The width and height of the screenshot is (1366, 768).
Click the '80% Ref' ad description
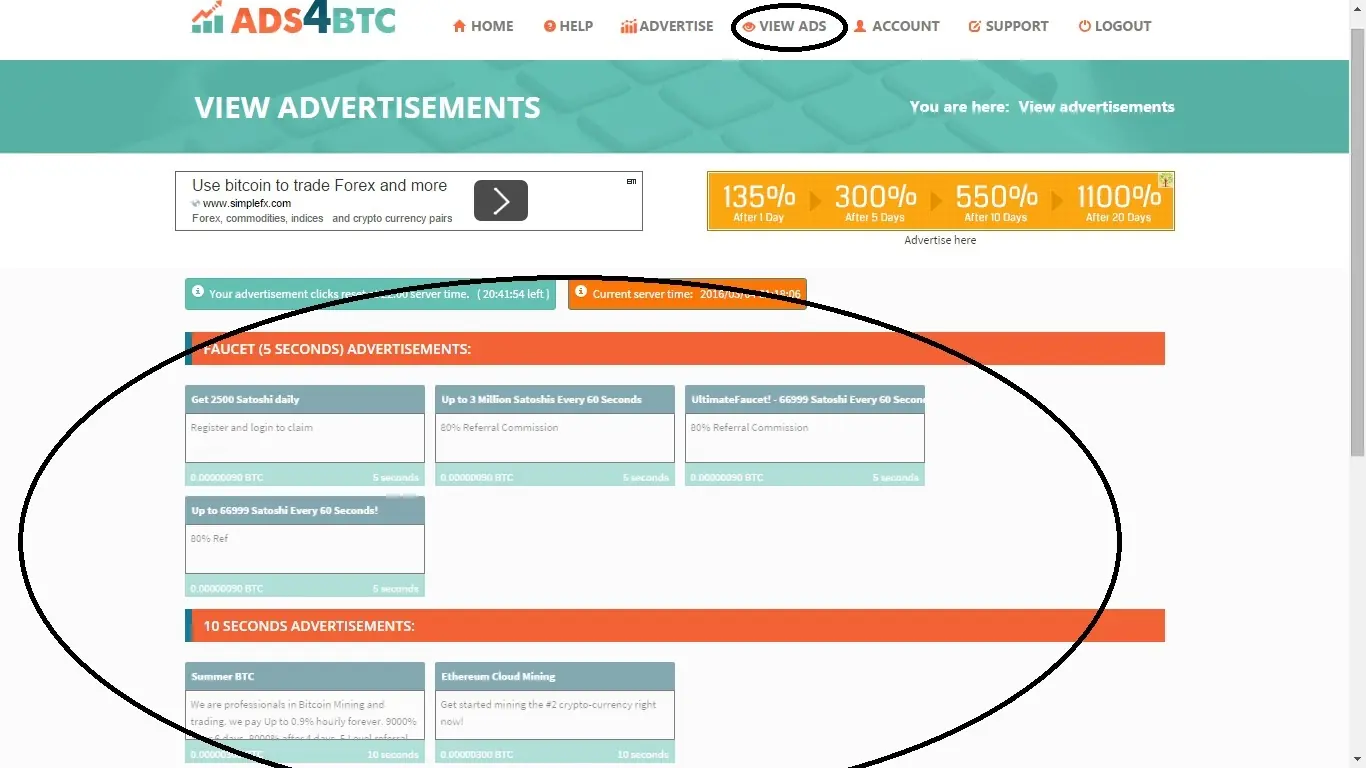(209, 538)
